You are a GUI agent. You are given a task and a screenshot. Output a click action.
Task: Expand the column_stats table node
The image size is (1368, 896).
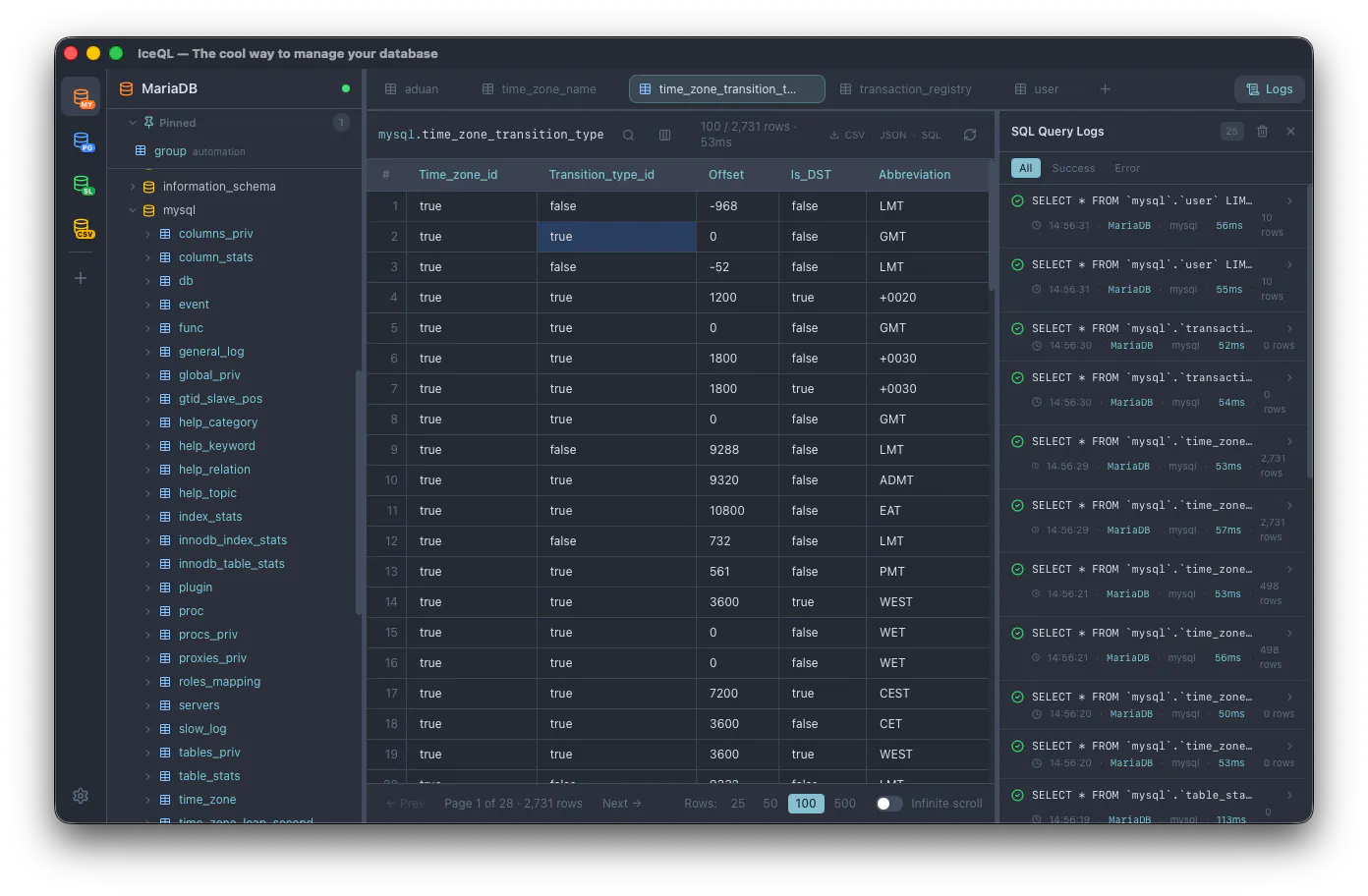point(148,257)
